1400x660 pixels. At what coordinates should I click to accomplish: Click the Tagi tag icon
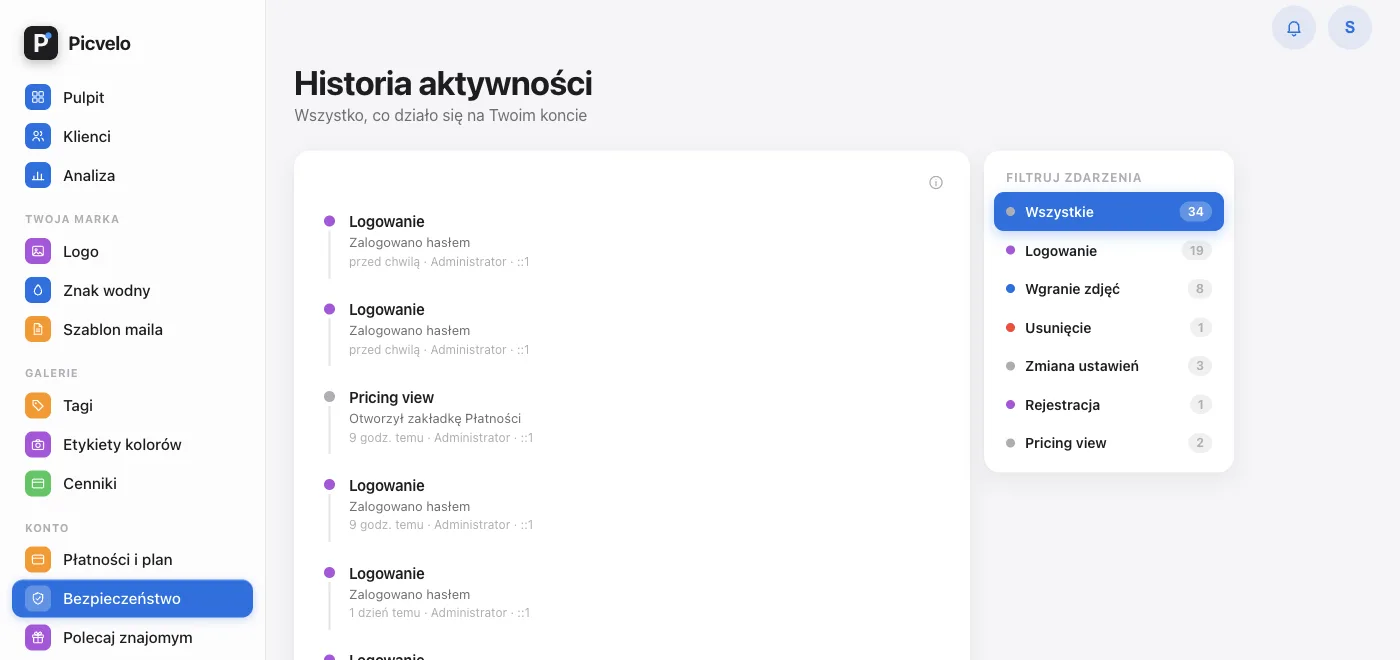[x=38, y=405]
